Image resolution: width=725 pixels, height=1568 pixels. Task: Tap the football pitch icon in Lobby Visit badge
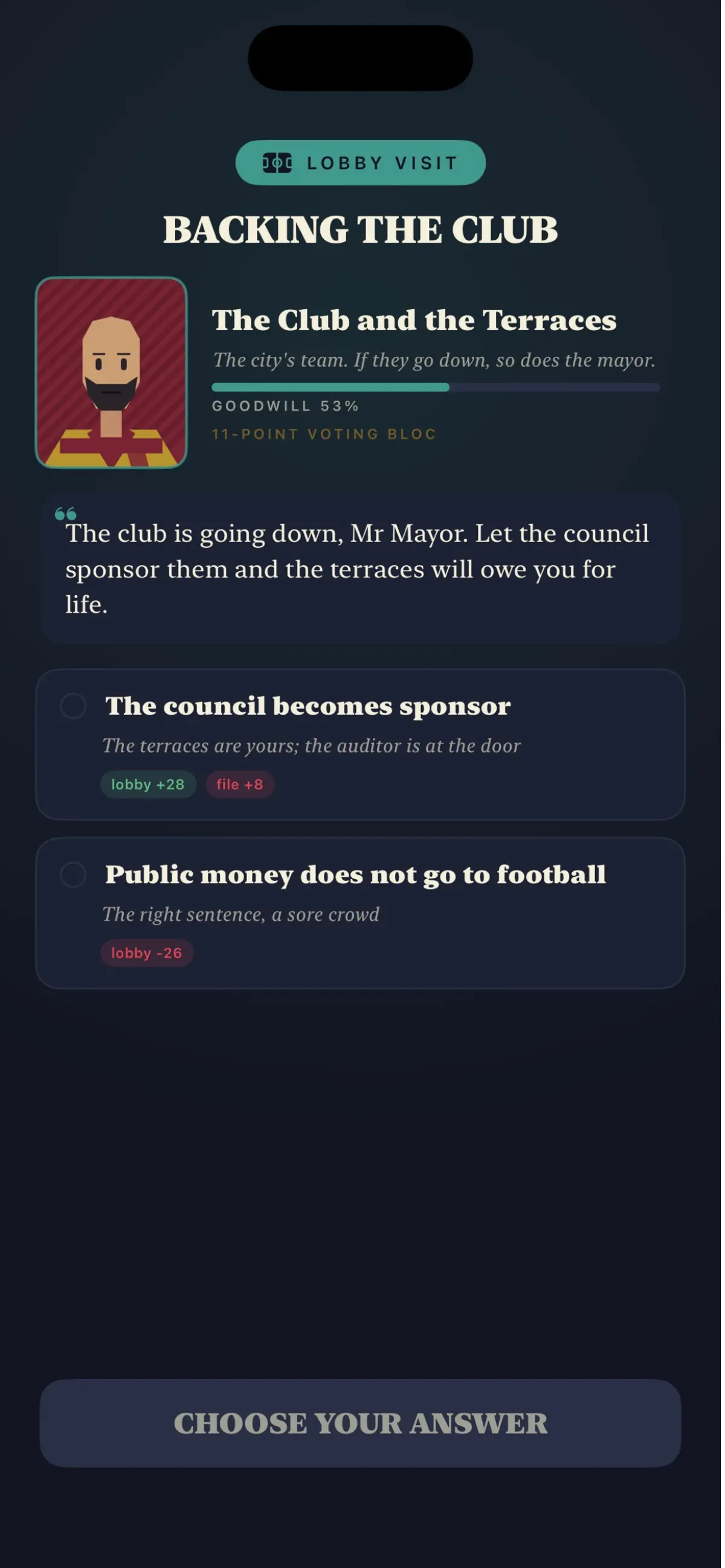coord(278,163)
